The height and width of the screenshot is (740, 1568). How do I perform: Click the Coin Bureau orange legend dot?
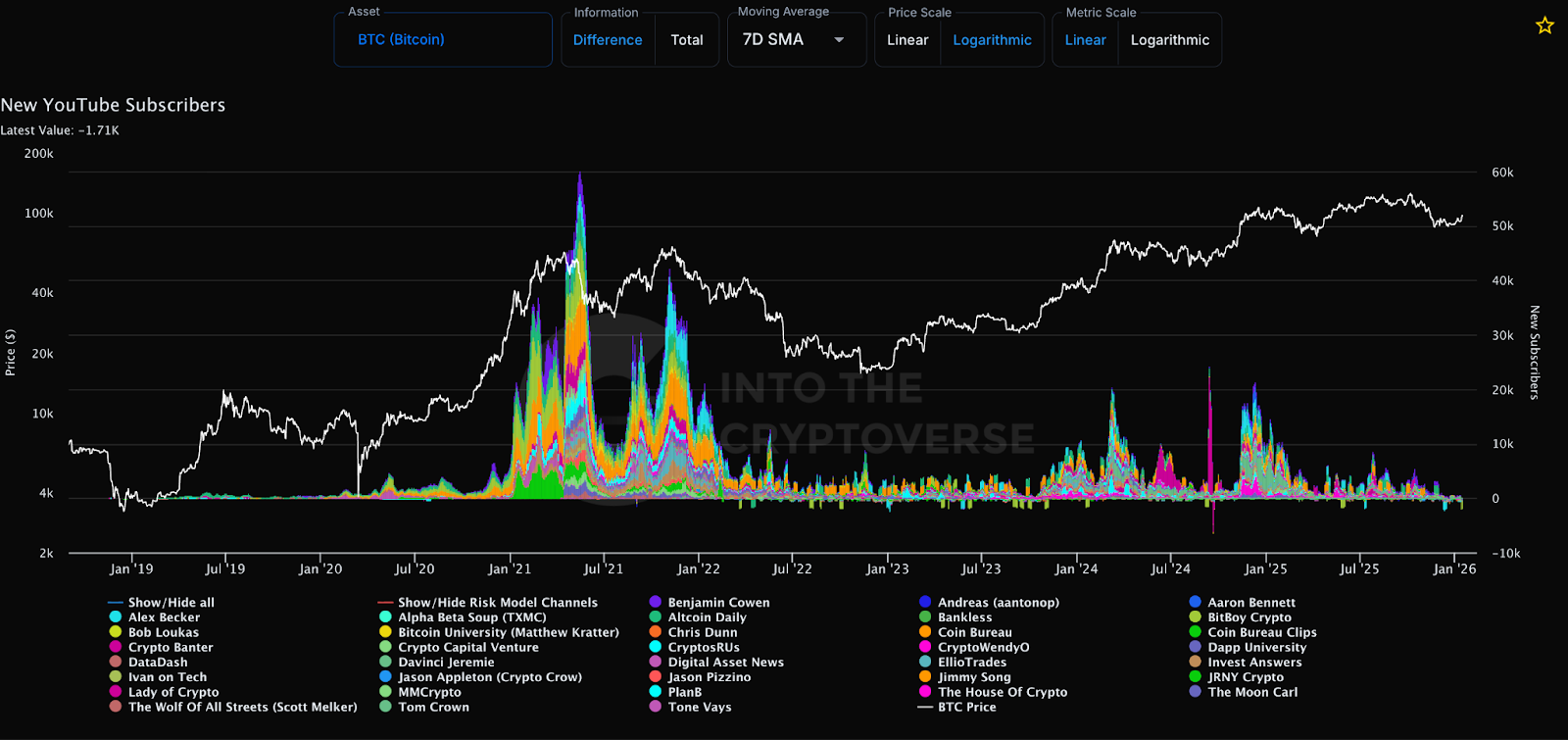[x=925, y=632]
